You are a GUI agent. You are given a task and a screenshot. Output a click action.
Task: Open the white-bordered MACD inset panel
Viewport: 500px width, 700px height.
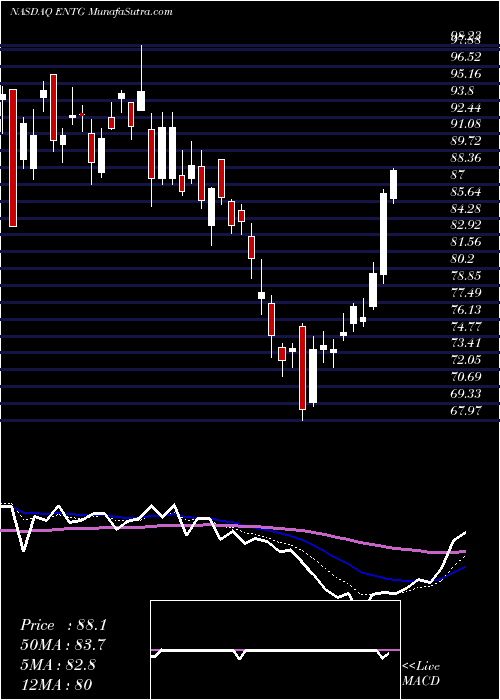click(x=275, y=650)
